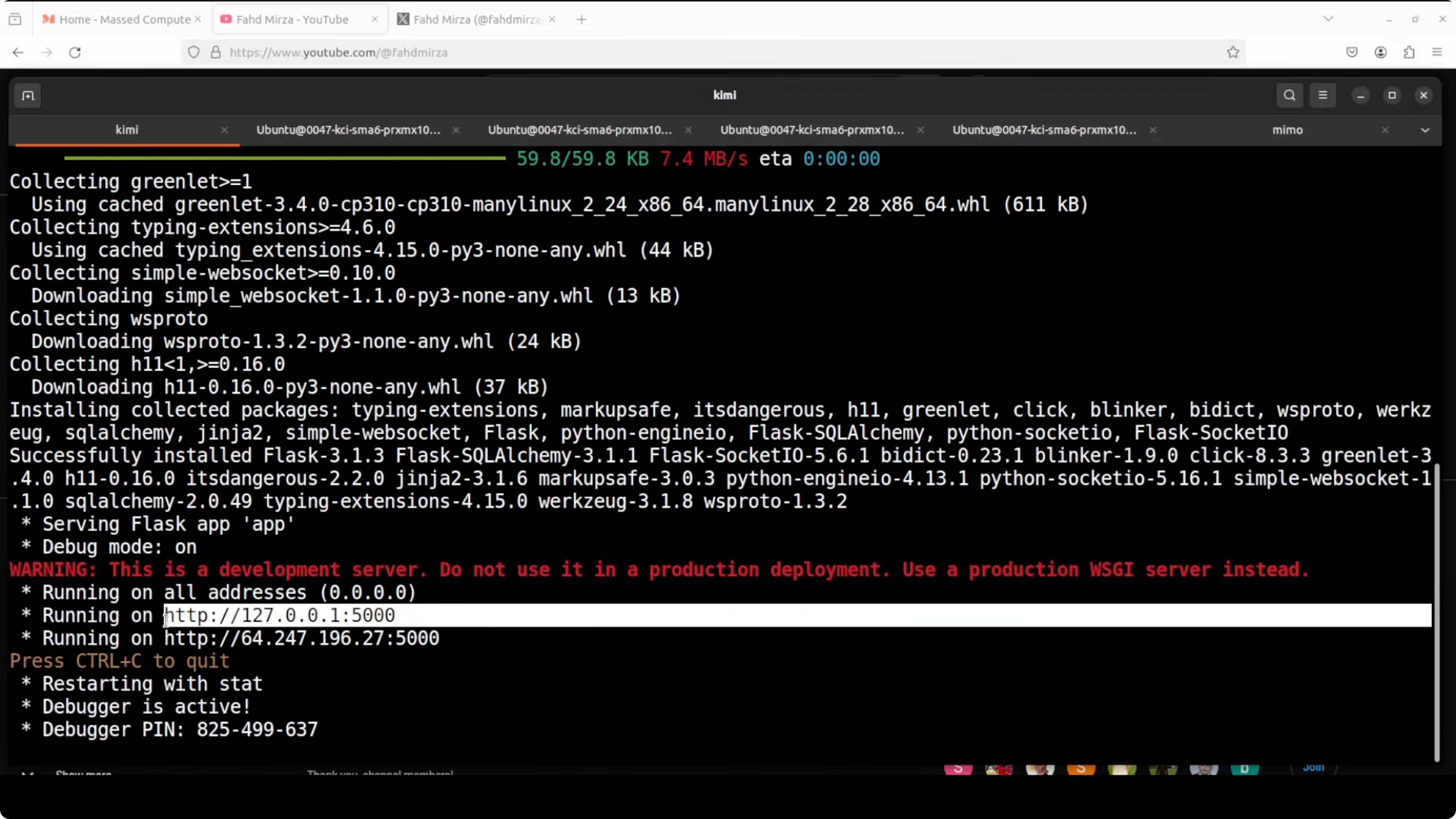Click the site shield tracking icon
1456x819 pixels.
click(194, 53)
